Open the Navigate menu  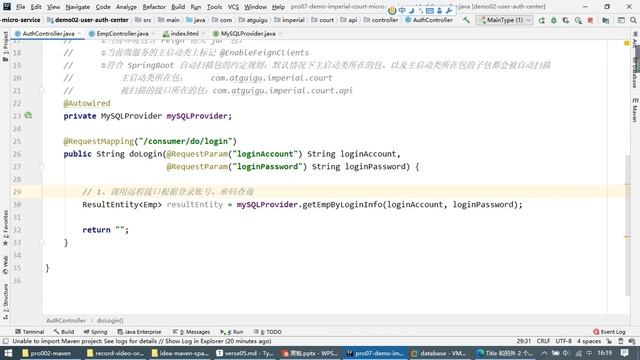pyautogui.click(x=78, y=7)
